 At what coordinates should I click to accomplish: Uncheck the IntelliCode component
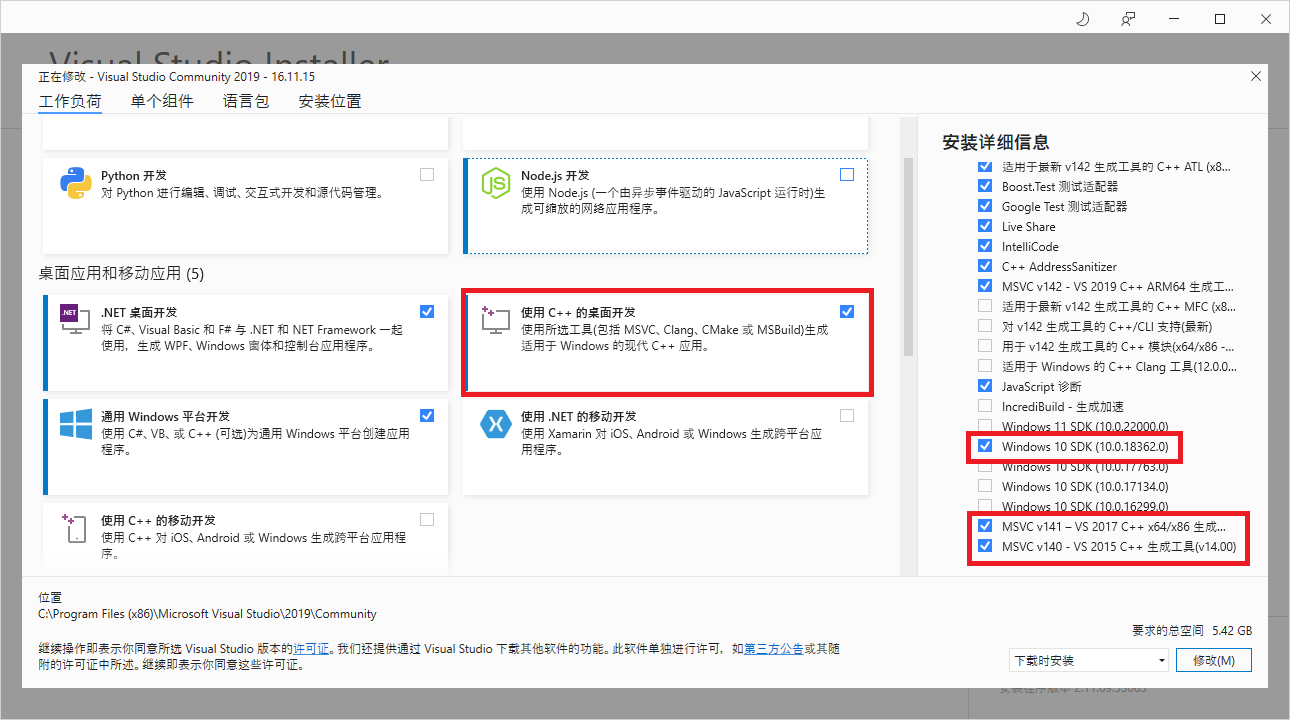[x=985, y=246]
